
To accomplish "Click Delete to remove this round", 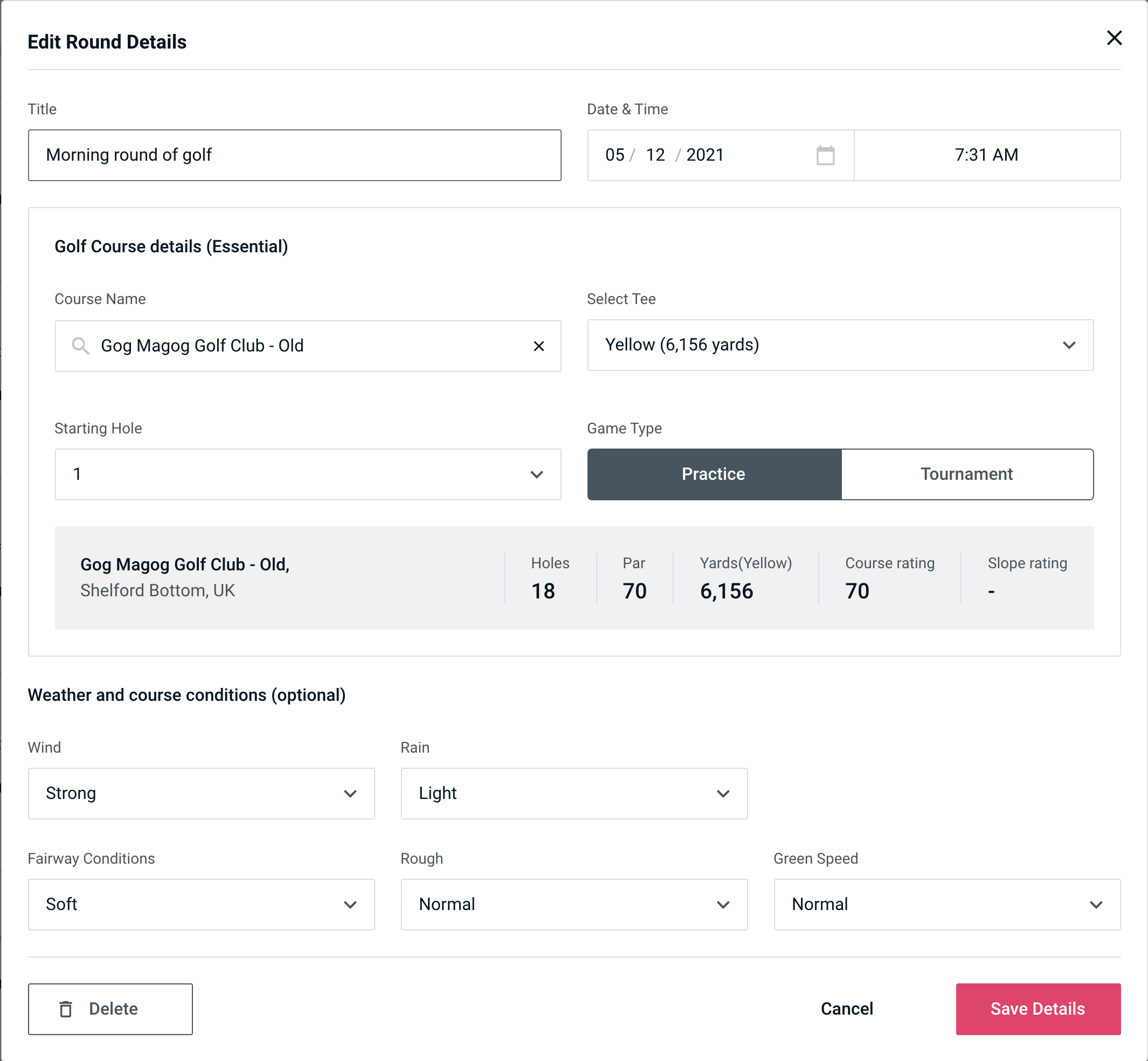I will point(110,1009).
